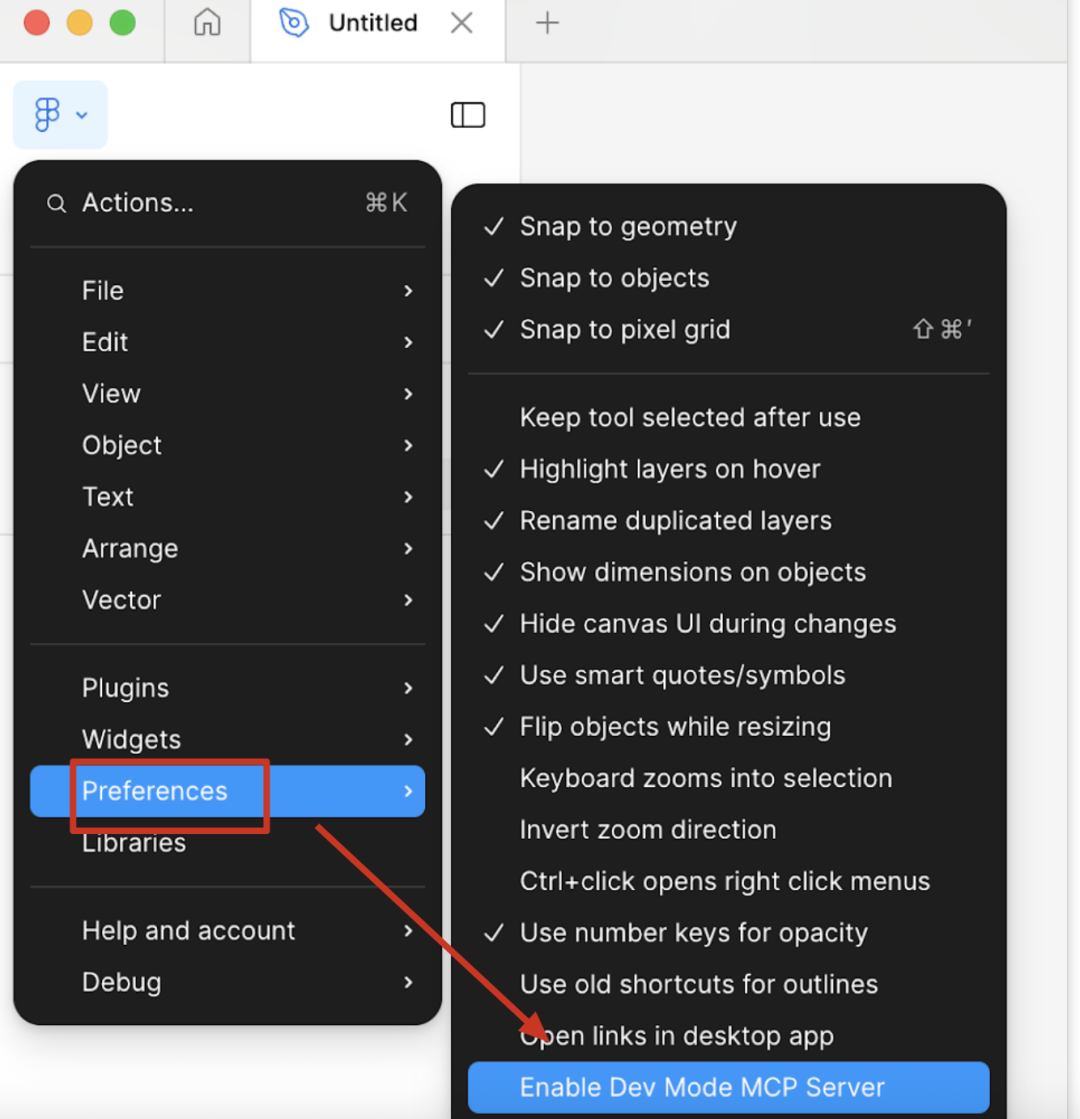Image resolution: width=1080 pixels, height=1119 pixels.
Task: Select the Preferences menu item
Action: coord(228,791)
